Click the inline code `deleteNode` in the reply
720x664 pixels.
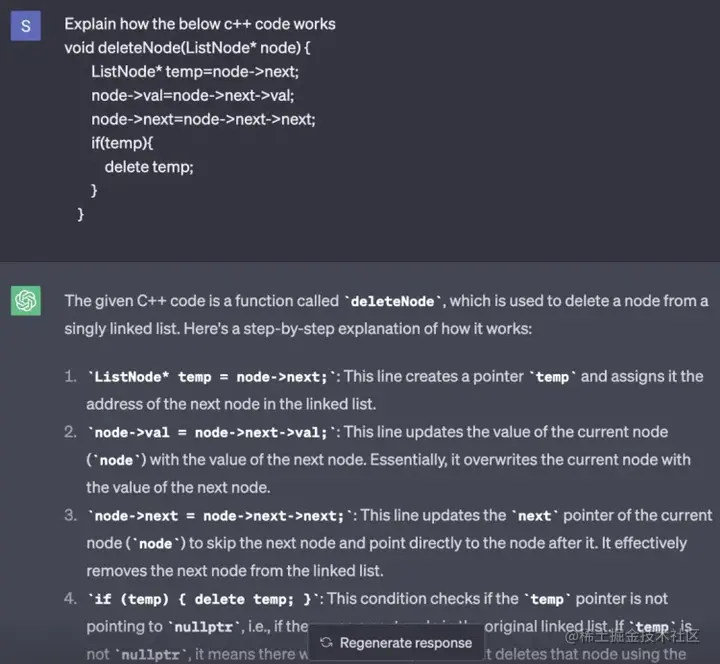pos(393,302)
